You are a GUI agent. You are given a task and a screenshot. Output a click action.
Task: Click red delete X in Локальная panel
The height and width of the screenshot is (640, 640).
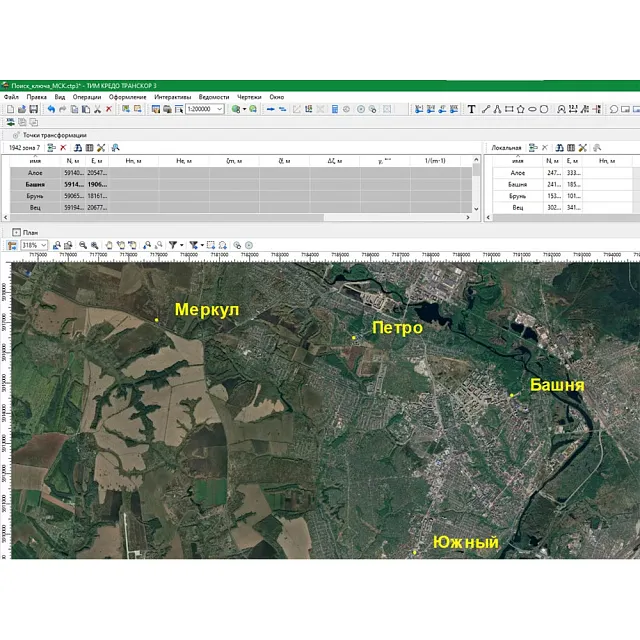click(x=544, y=147)
